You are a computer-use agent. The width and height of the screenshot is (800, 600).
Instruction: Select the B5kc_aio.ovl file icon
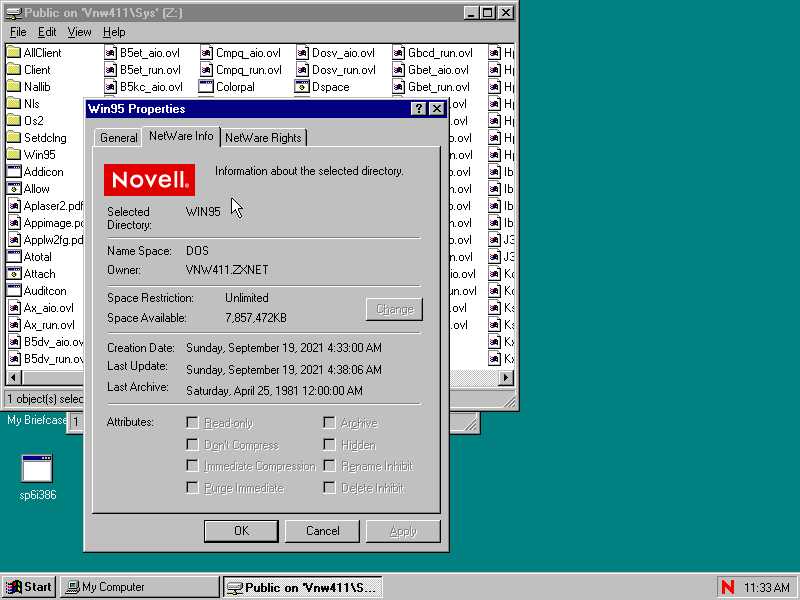tap(110, 87)
